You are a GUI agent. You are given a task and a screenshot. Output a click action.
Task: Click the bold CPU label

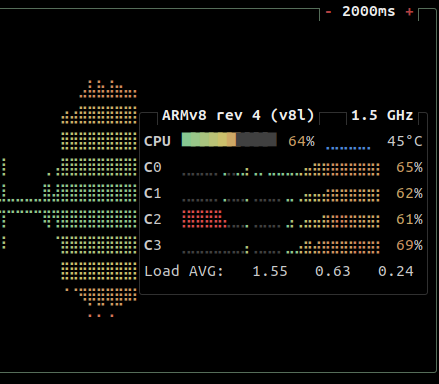[157, 141]
